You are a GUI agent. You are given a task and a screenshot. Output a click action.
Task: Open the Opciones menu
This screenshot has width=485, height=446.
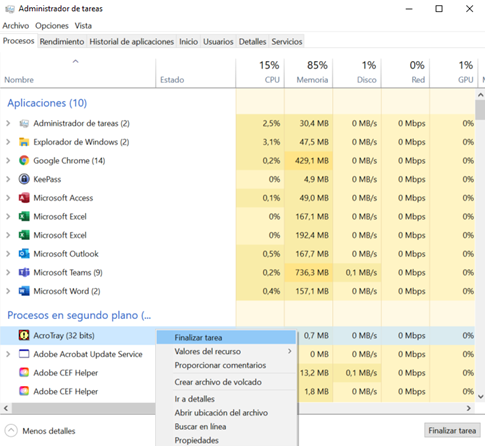click(52, 26)
